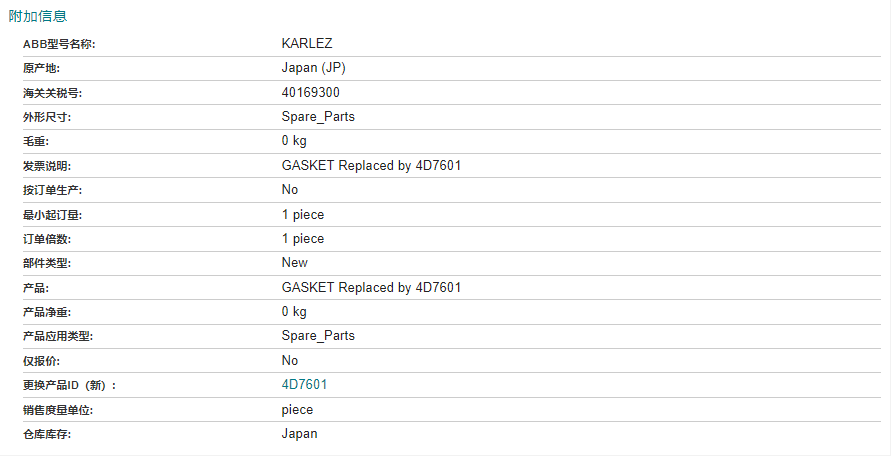The height and width of the screenshot is (456, 891).
Task: Click the No value beside 仅报价
Action: click(290, 360)
